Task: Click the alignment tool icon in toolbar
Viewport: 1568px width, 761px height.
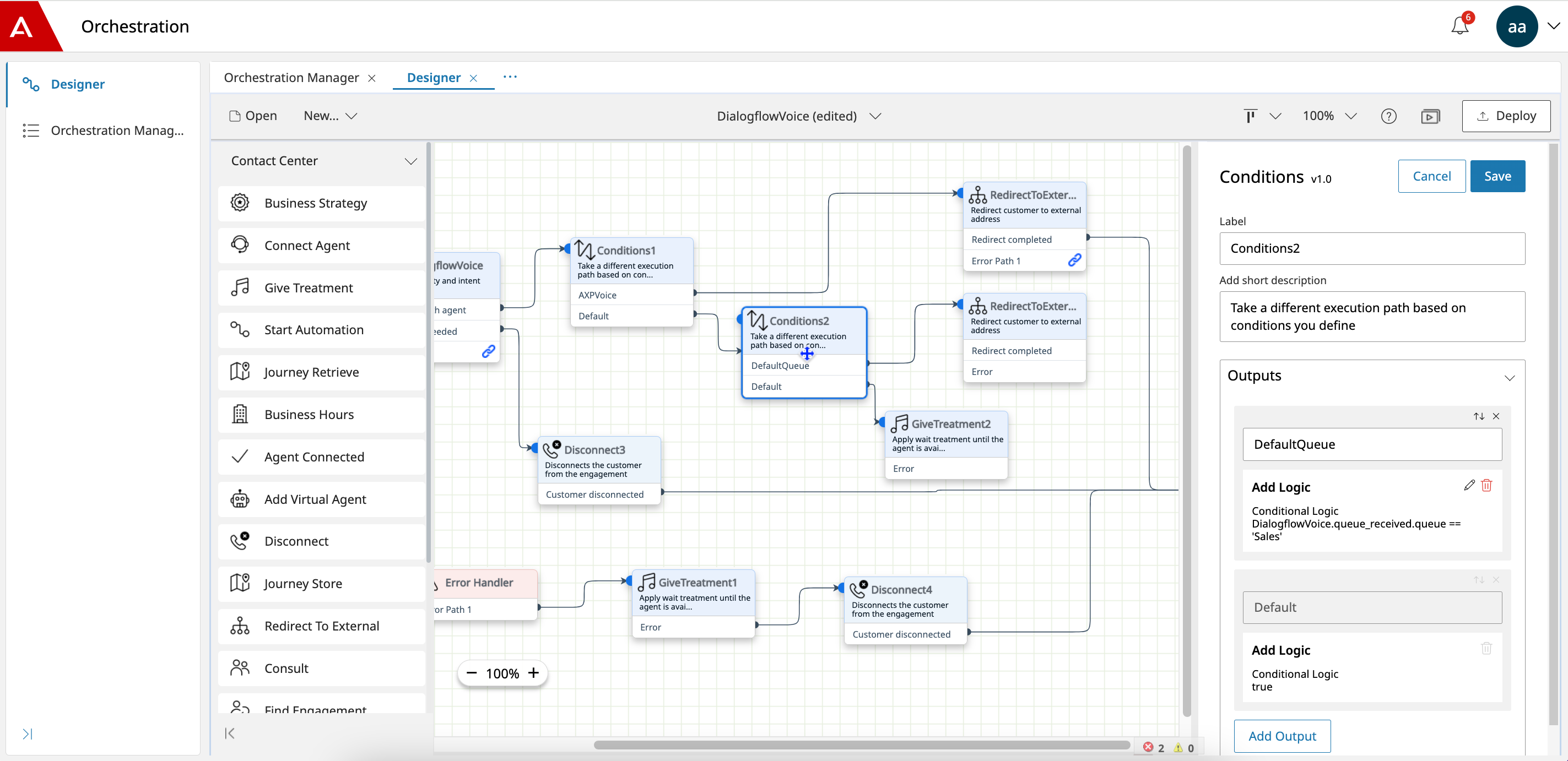Action: coord(1250,116)
